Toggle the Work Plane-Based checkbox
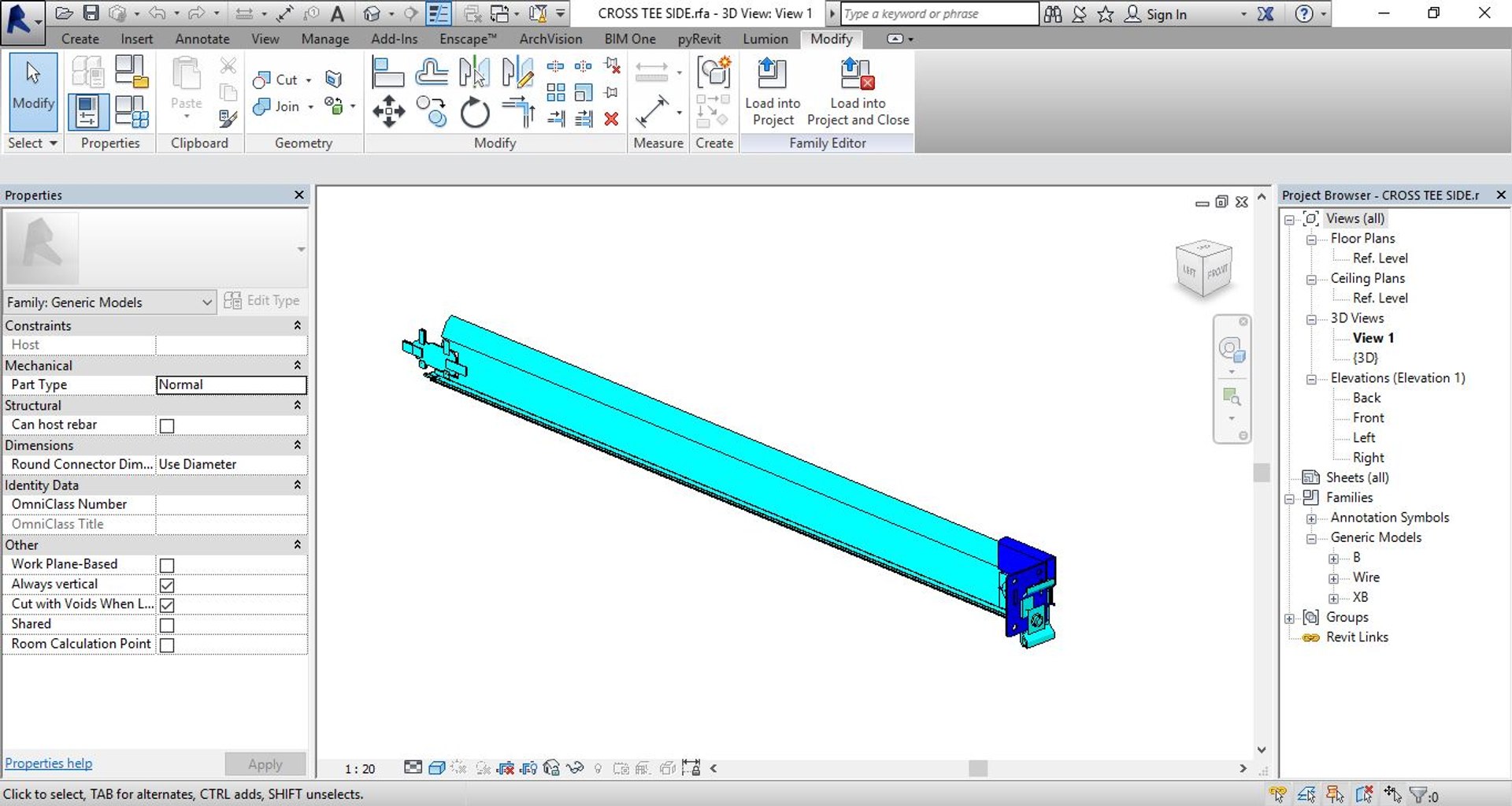This screenshot has width=1512, height=806. [x=167, y=565]
